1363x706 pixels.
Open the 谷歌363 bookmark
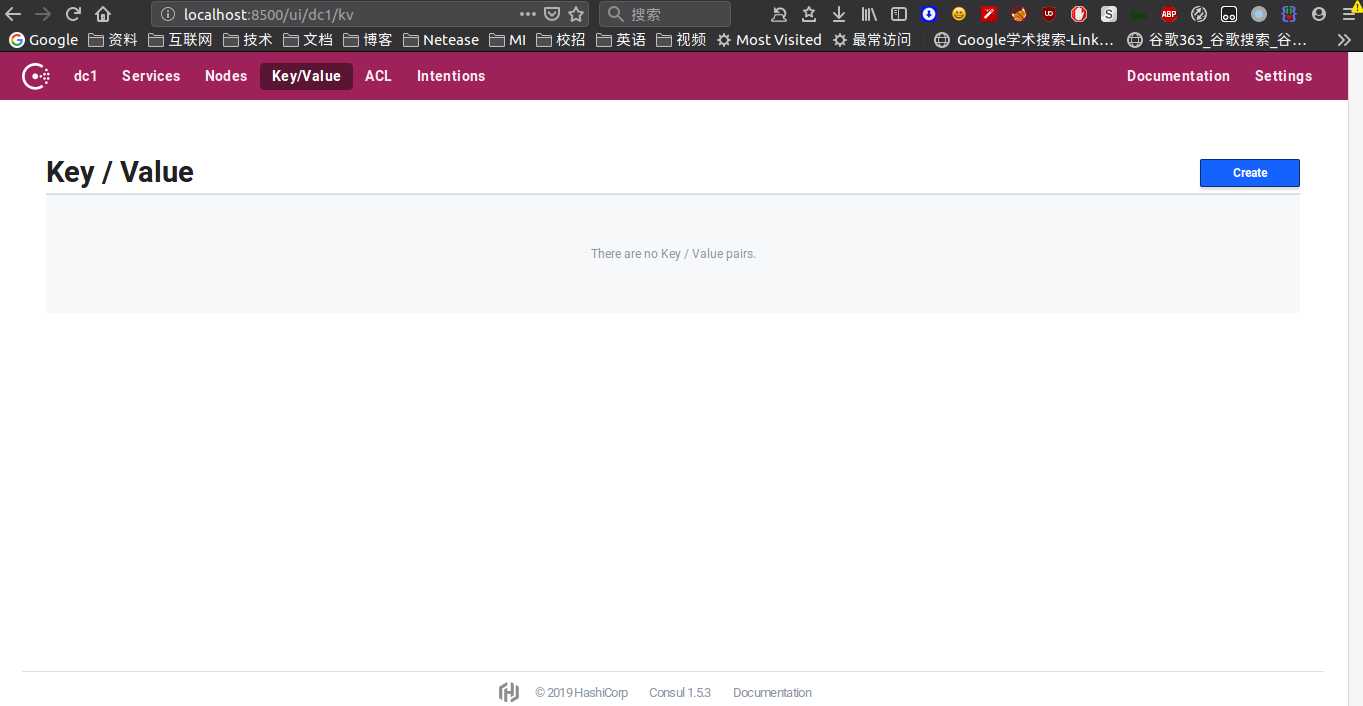coord(1217,40)
